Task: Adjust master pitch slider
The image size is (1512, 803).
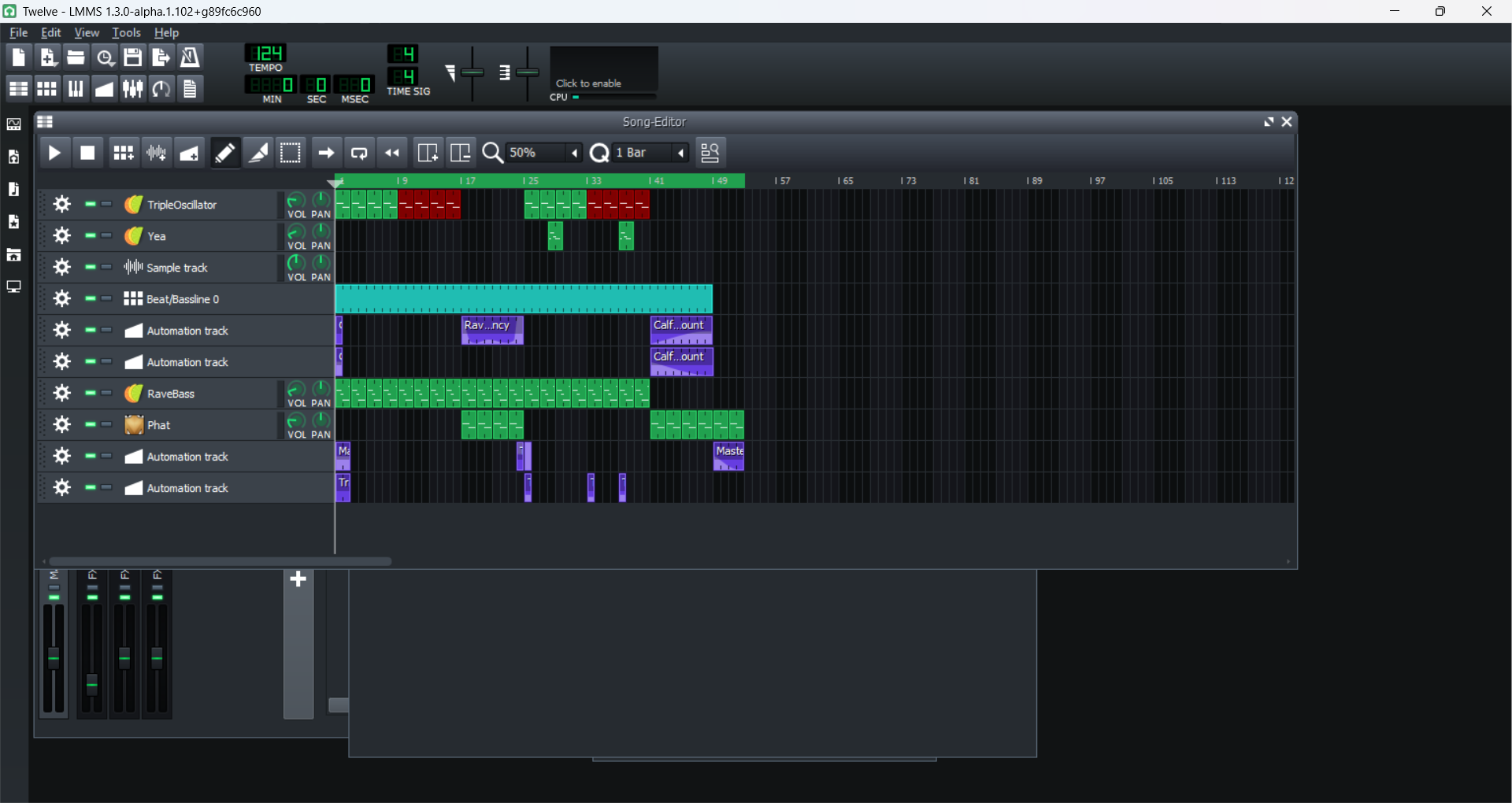Action: [528, 72]
